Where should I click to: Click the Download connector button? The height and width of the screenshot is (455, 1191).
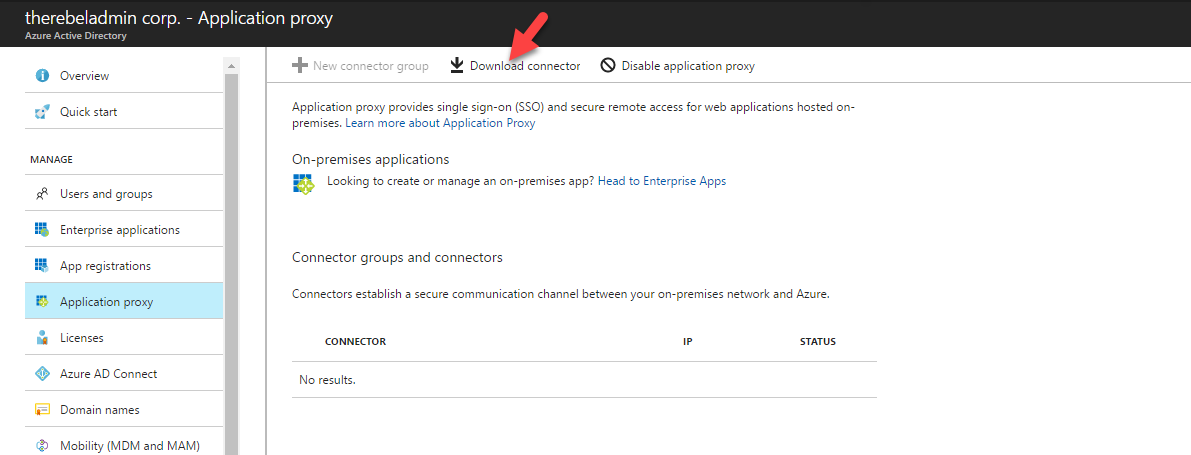tap(515, 66)
